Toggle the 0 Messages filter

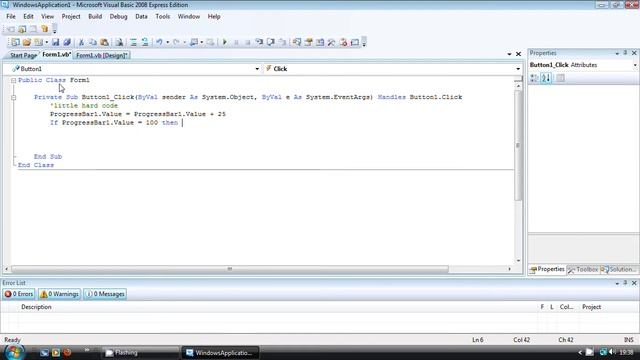pos(105,294)
